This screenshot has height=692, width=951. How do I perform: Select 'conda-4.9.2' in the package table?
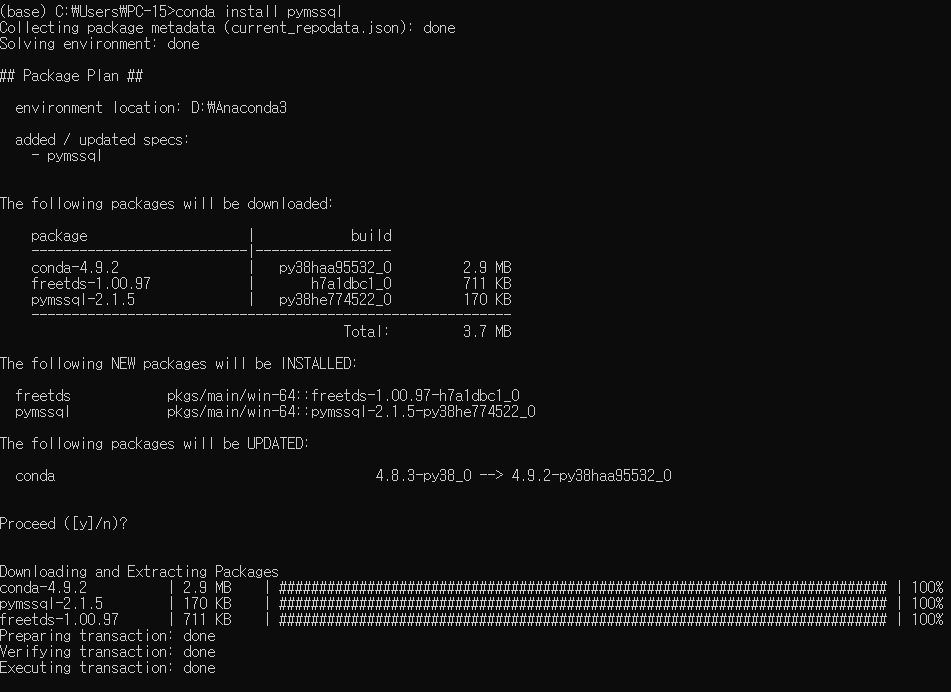coord(75,267)
